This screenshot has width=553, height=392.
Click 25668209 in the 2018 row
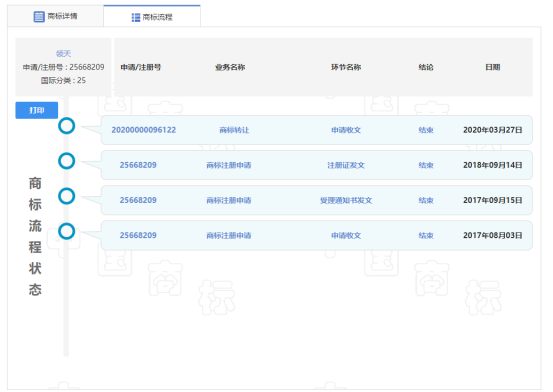(x=138, y=165)
